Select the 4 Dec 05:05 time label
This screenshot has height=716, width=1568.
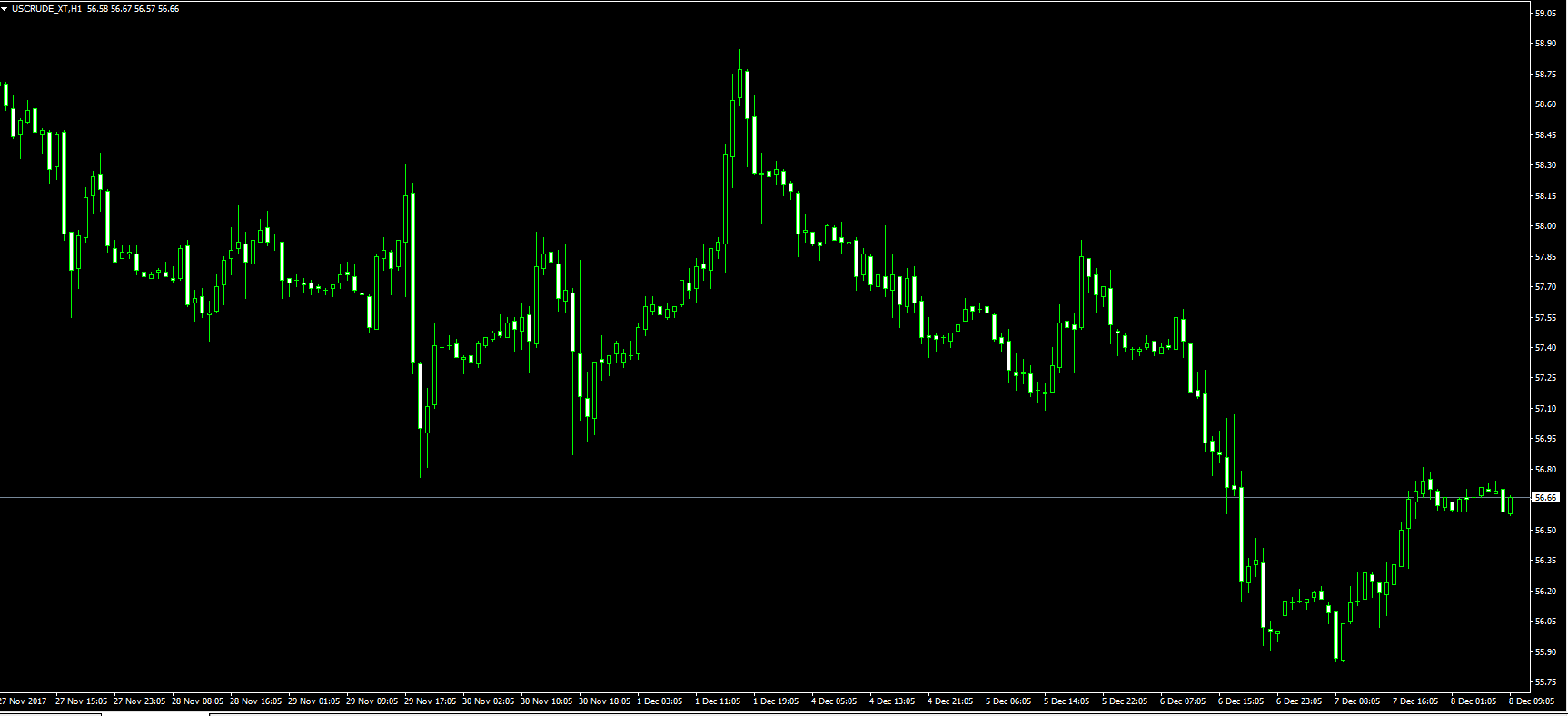point(834,701)
